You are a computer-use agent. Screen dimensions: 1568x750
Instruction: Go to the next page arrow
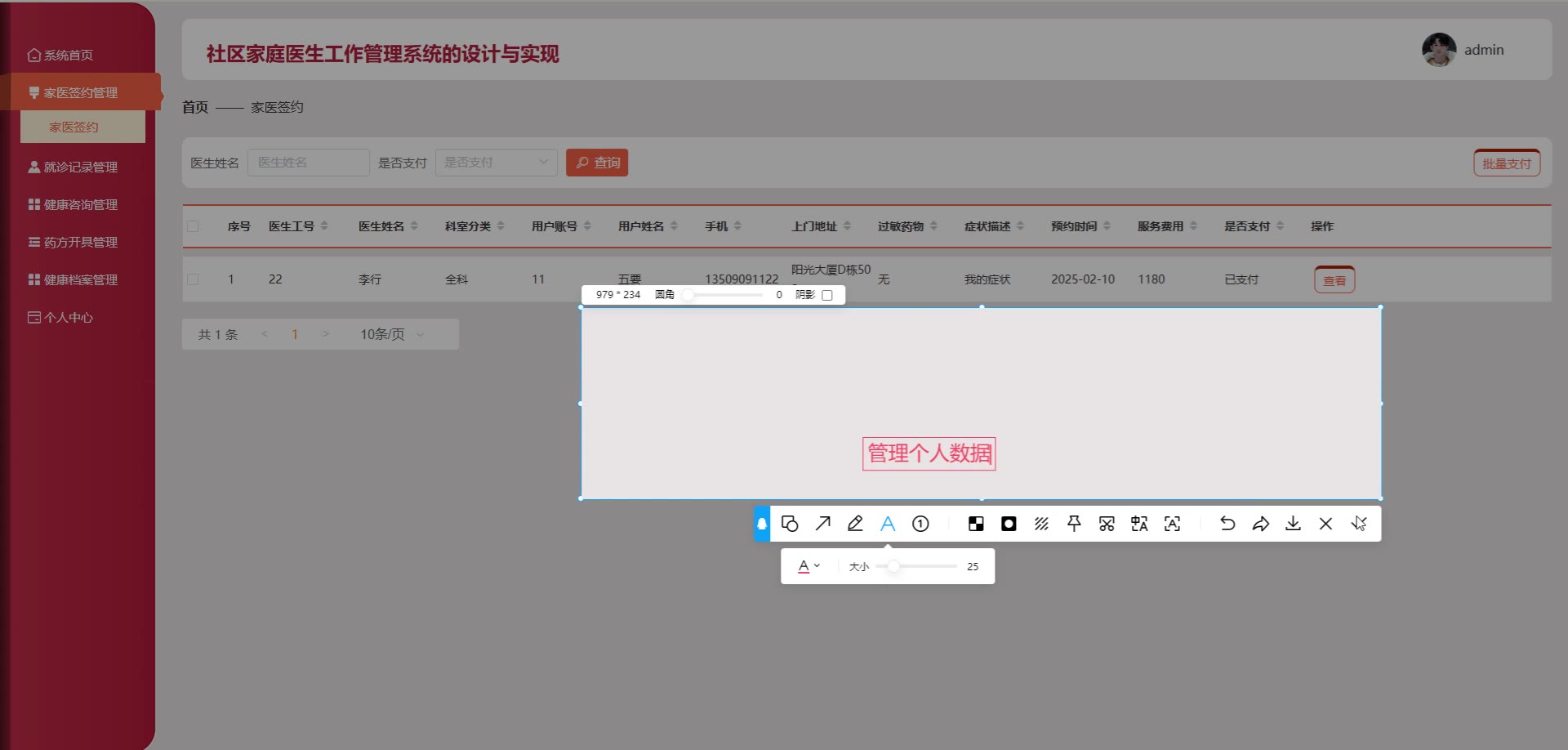point(326,334)
